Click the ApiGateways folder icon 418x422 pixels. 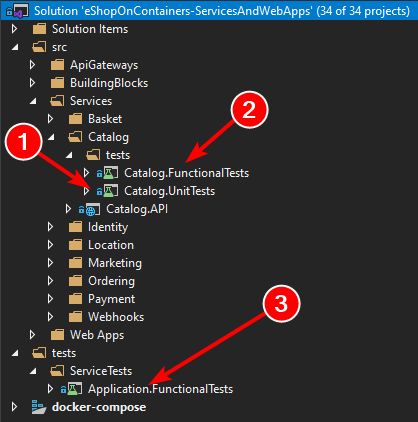coord(57,65)
